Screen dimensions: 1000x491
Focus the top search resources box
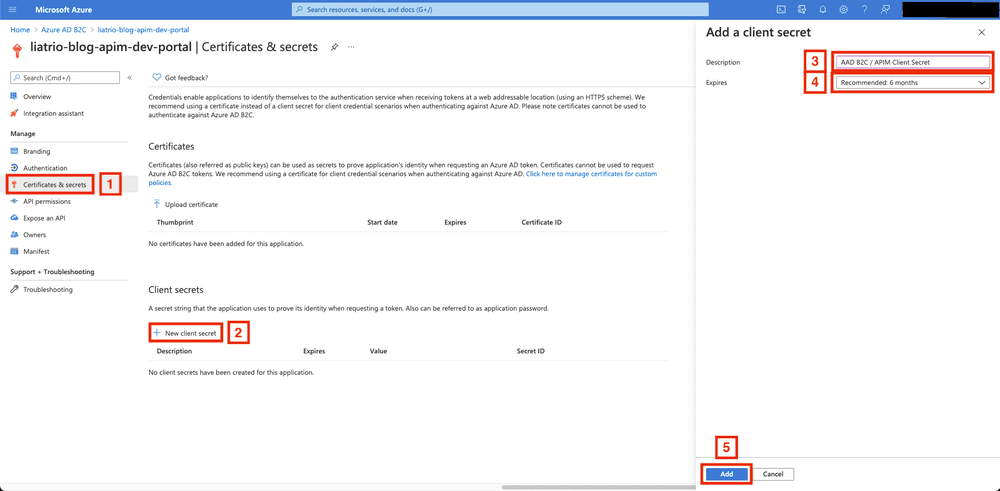pyautogui.click(x=500, y=10)
